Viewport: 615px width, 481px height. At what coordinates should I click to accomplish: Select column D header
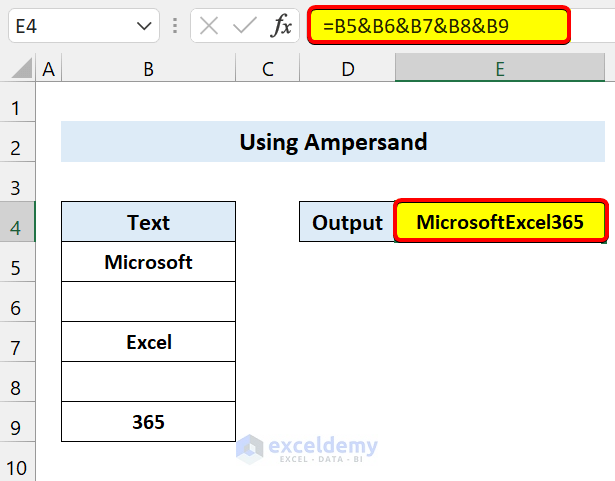348,68
